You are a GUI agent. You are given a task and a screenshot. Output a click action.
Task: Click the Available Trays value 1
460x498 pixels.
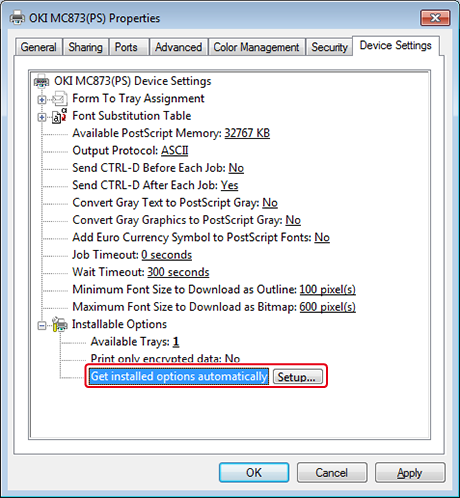176,341
